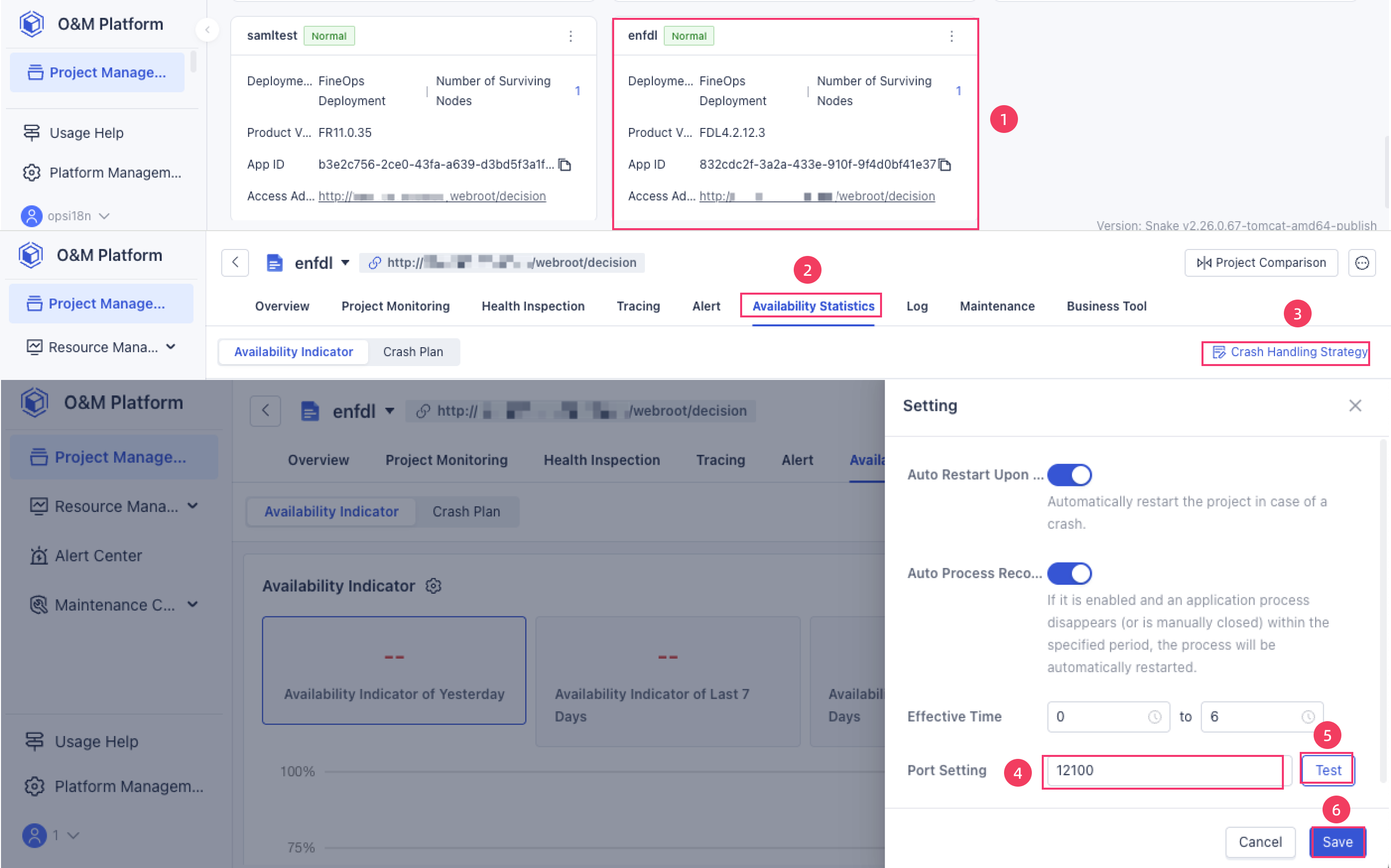Expand the enfdl project dropdown arrow
The image size is (1391, 868).
[x=344, y=263]
